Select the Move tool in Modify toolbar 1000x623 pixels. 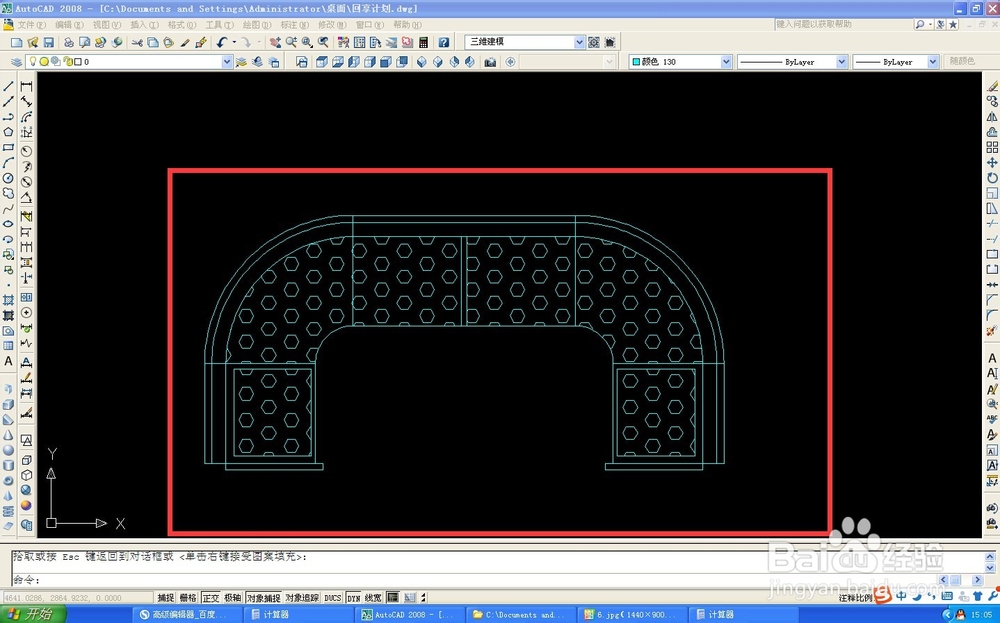[992, 163]
